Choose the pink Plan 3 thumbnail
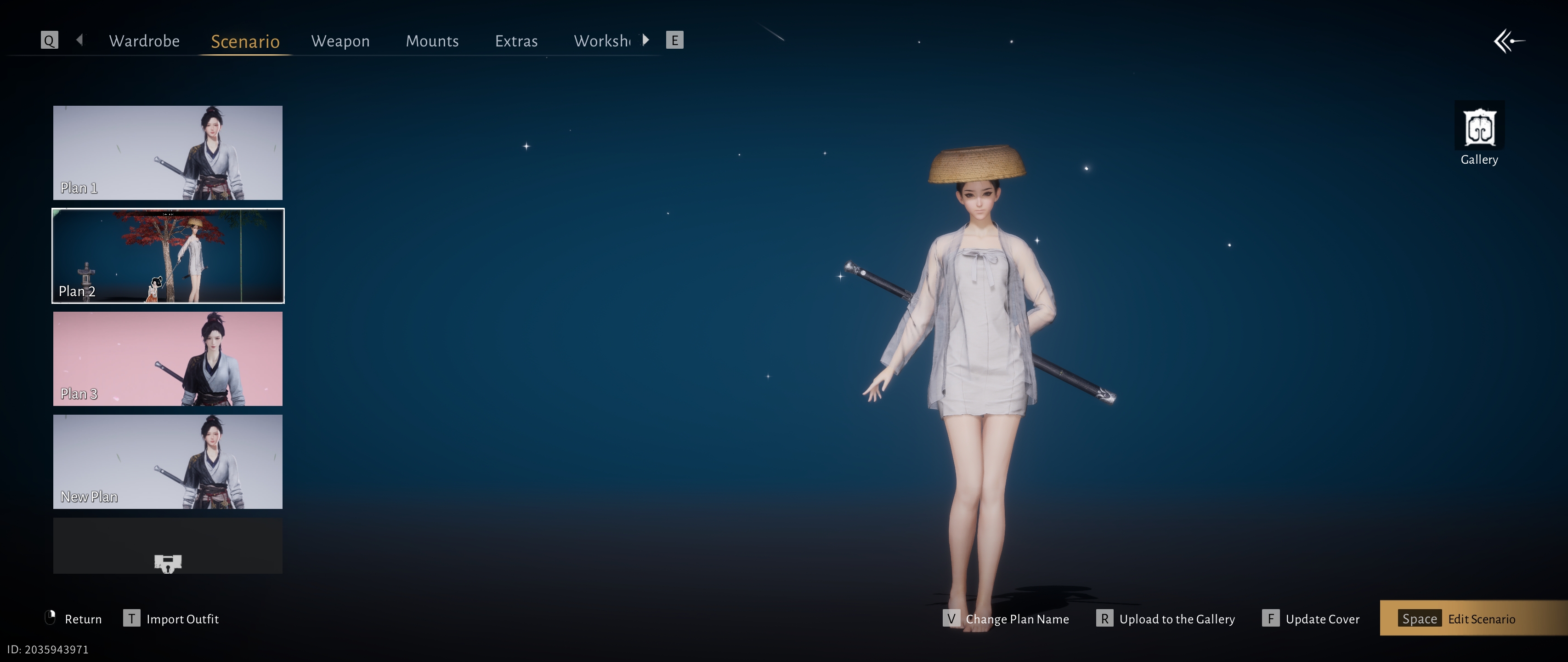Screen dimensions: 1568x662 click(x=168, y=359)
